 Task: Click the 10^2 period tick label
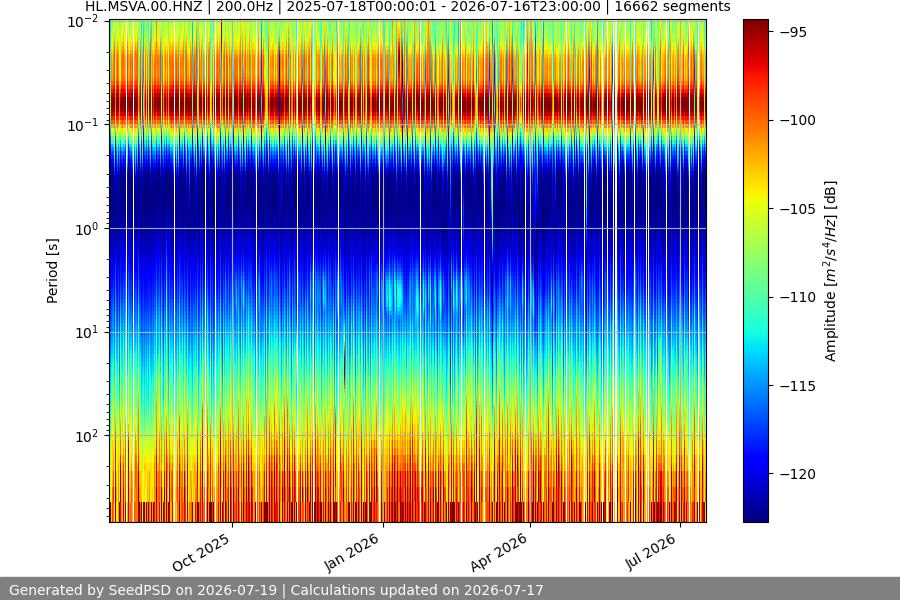(87, 436)
